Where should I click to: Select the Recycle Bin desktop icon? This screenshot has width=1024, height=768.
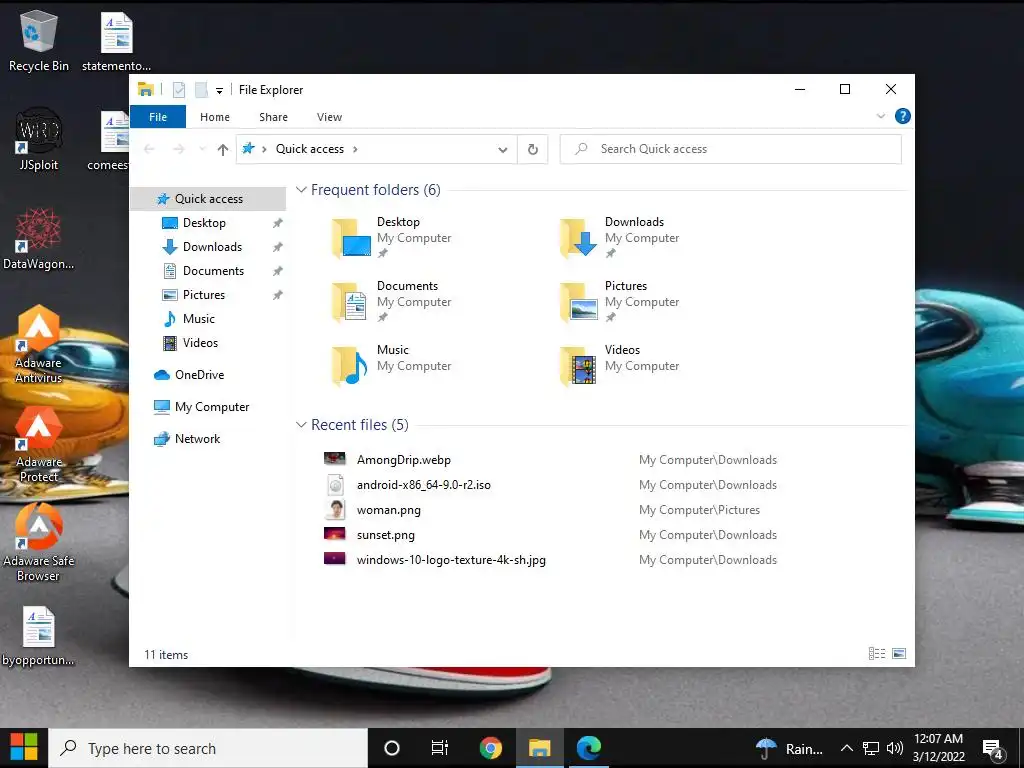[39, 40]
